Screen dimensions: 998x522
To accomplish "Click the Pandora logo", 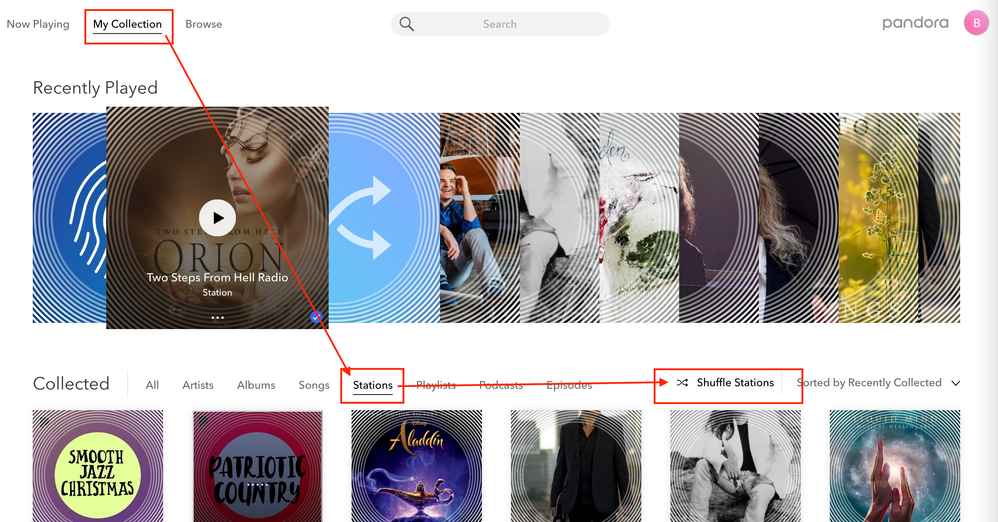I will (915, 23).
